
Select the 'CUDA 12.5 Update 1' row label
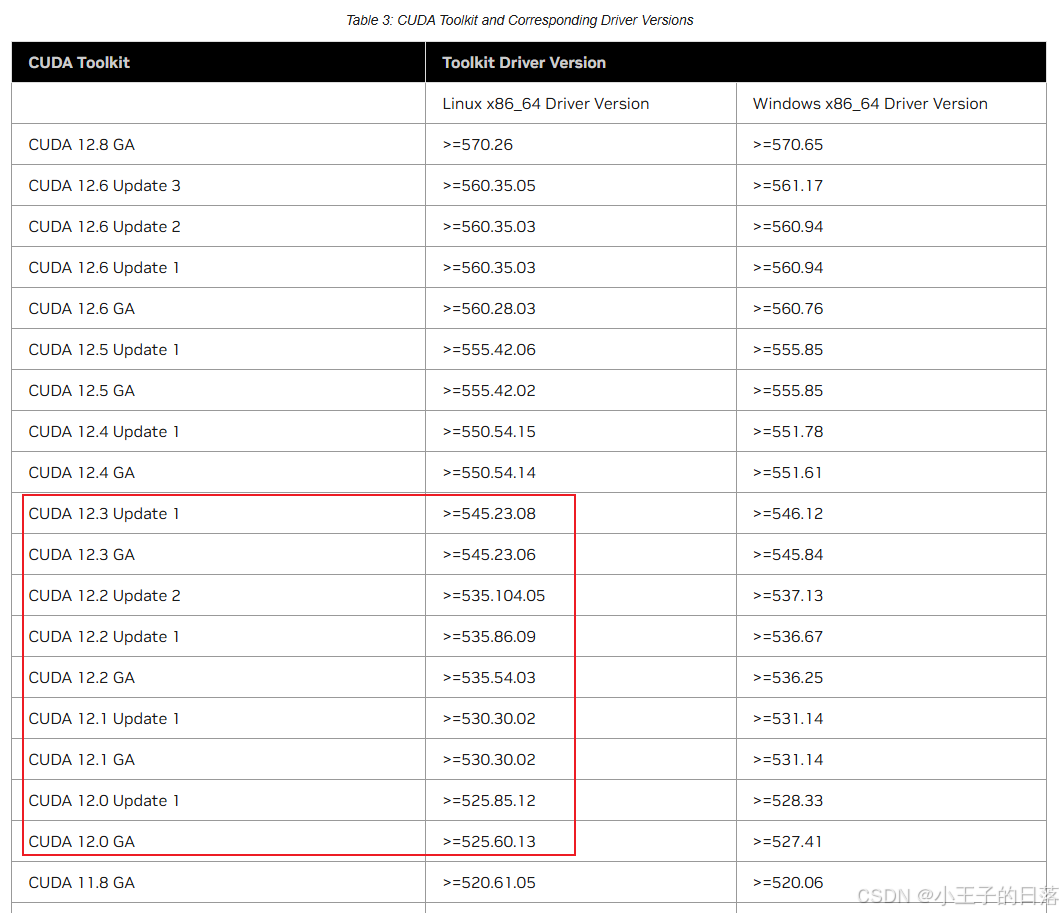tap(104, 350)
